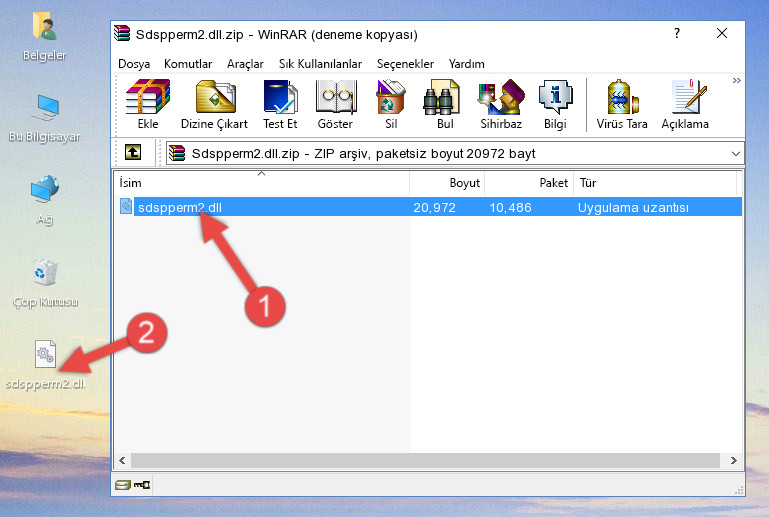The height and width of the screenshot is (517, 769).
Task: Expand the hidden toolbar items chevron
Action: (736, 80)
